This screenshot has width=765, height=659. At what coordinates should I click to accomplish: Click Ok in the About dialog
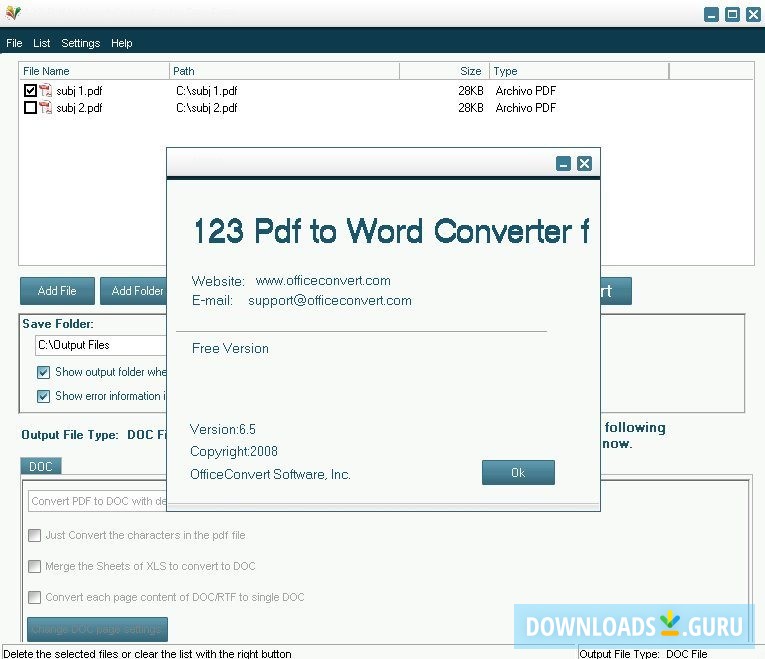(x=518, y=472)
